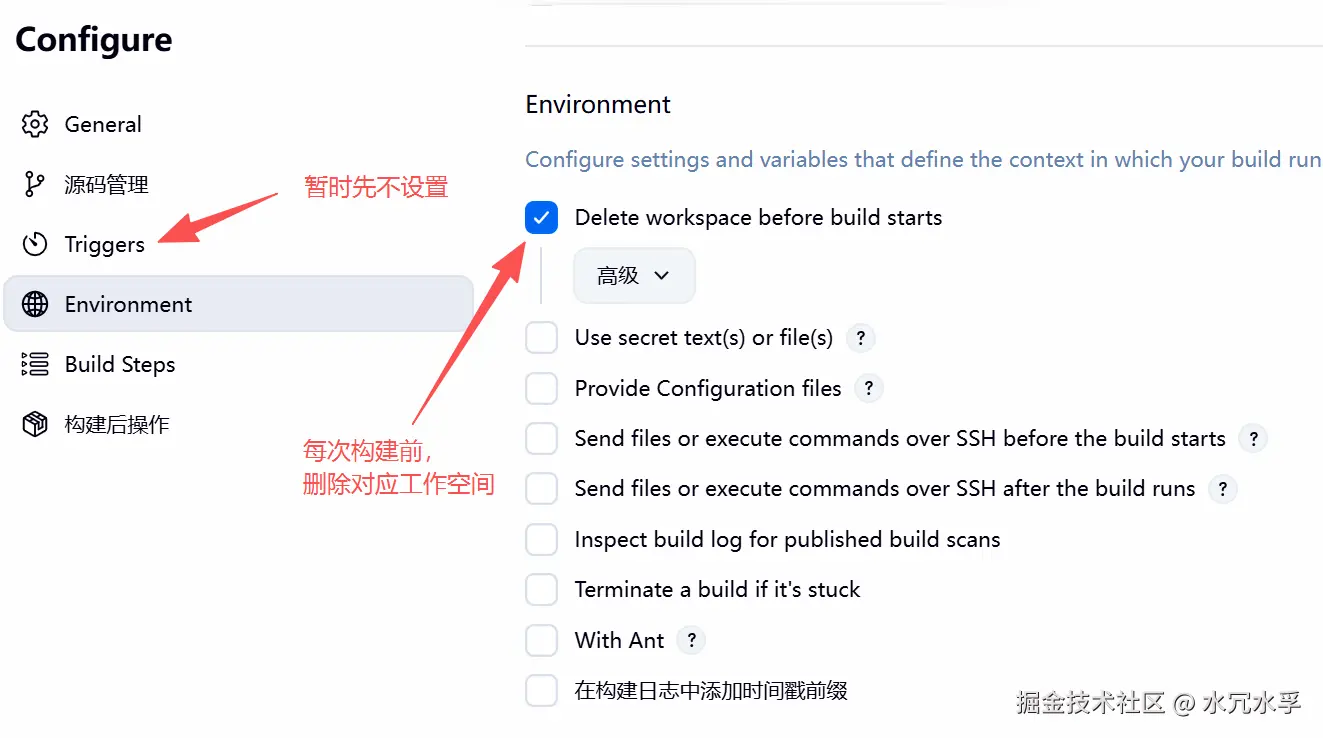The image size is (1323, 738).
Task: Enable Terminate a build if it's stuck
Action: point(542,590)
